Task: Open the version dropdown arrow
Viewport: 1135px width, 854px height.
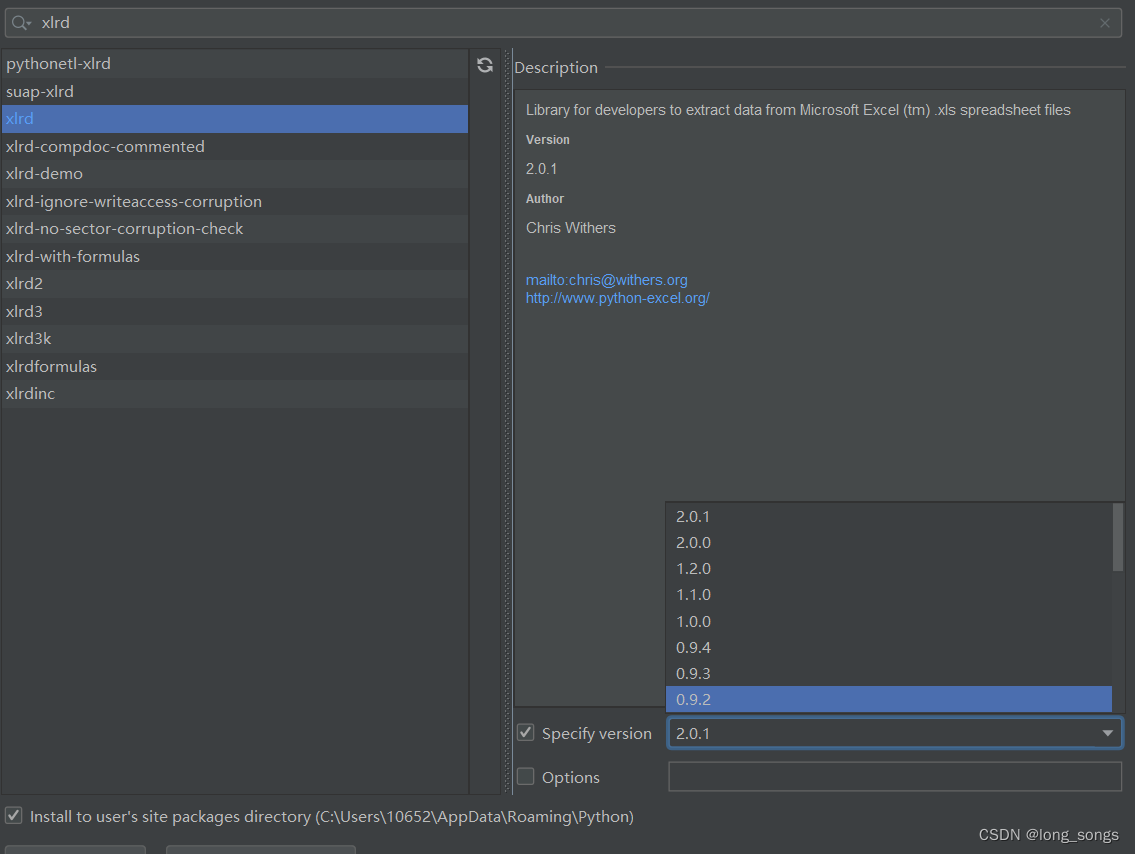Action: [1107, 733]
